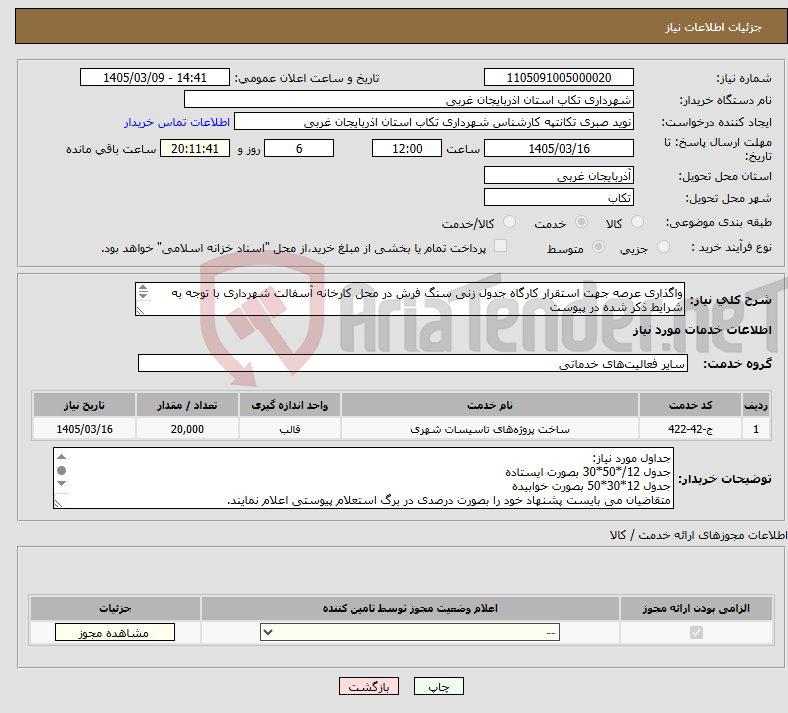
Task: Click the استان محل تحویل field
Action: point(559,175)
